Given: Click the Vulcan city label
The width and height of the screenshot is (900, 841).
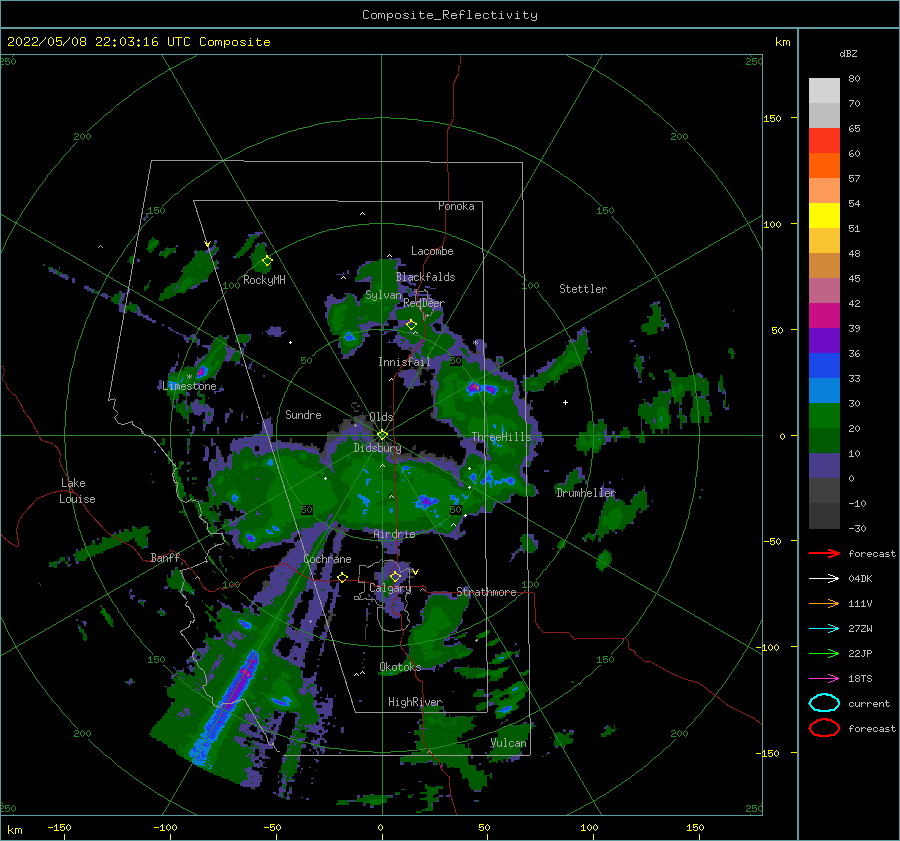Looking at the screenshot, I should click(x=508, y=743).
